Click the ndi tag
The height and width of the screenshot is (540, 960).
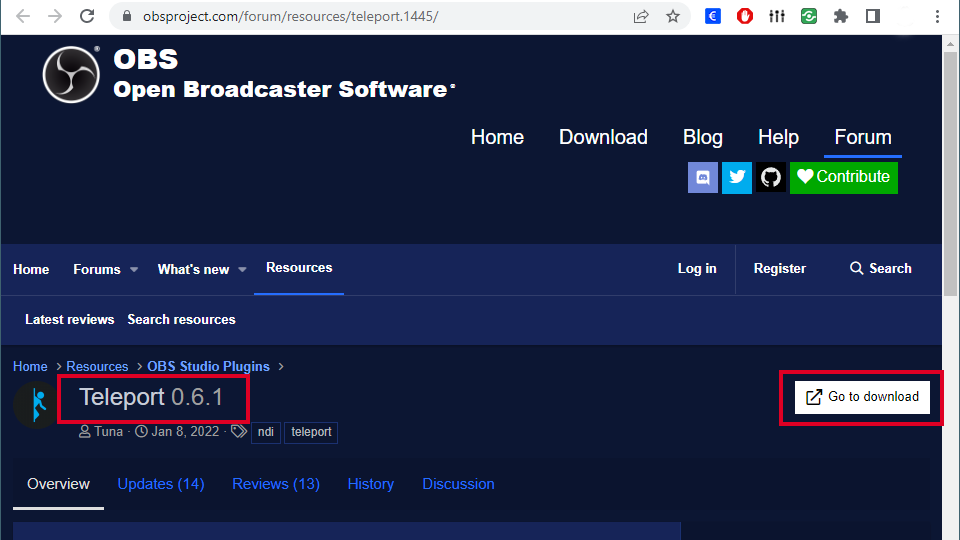click(266, 432)
